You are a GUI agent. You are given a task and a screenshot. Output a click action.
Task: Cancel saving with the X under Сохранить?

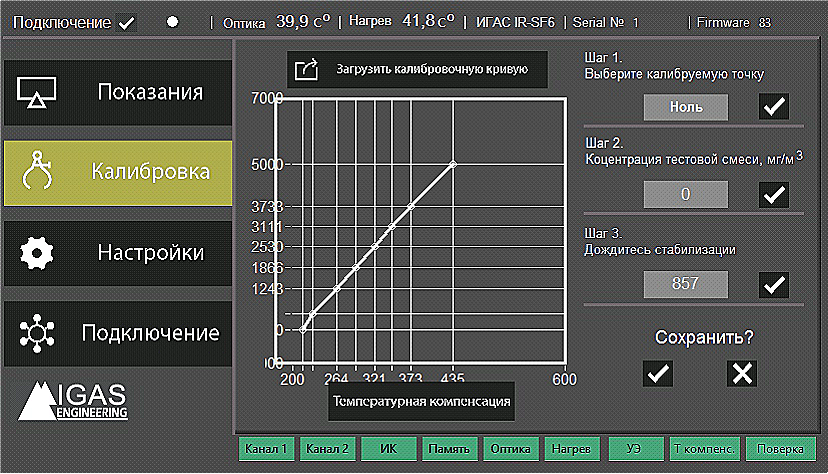tap(742, 374)
